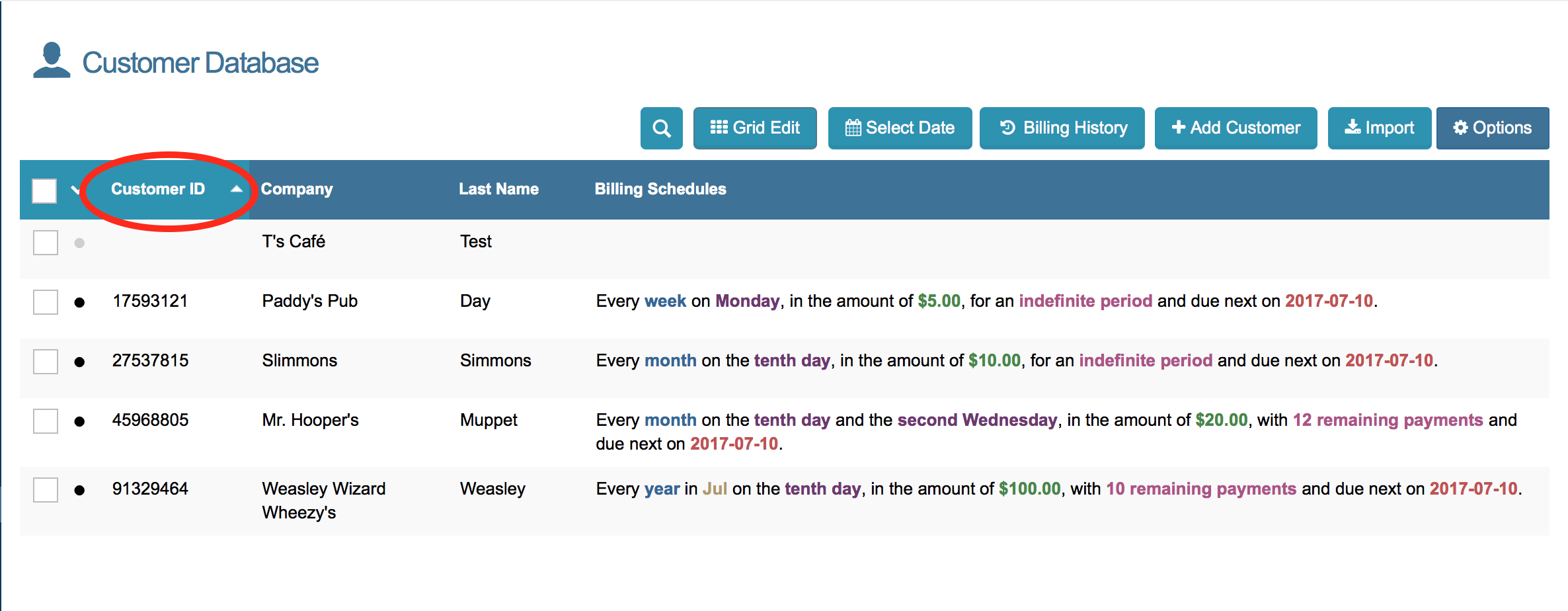This screenshot has height=611, width=1568.
Task: Sort table by Company column
Action: [x=297, y=189]
